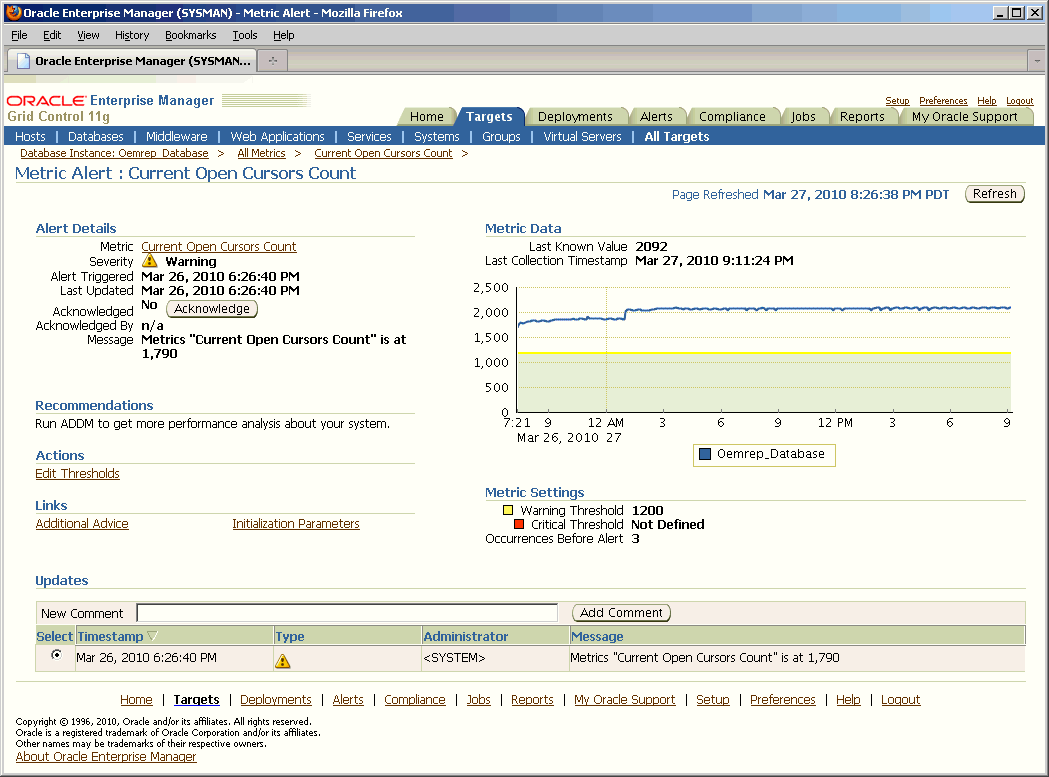
Task: Switch to the Jobs tab
Action: coord(803,116)
